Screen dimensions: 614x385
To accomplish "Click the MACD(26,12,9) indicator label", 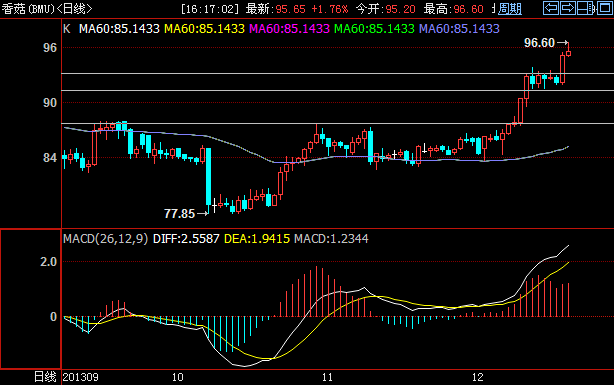I will pos(106,239).
